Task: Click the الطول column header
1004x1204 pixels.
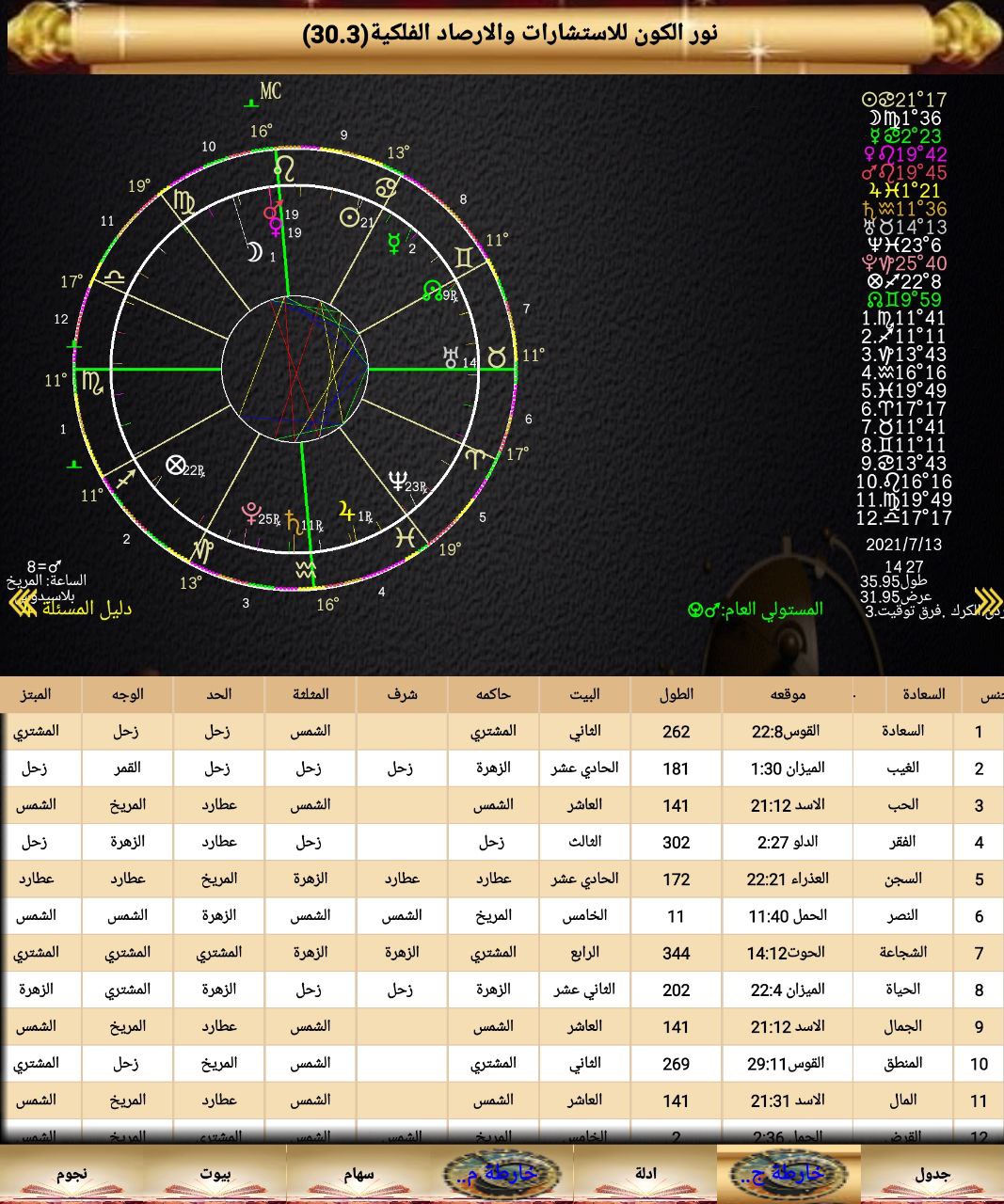Action: click(677, 694)
